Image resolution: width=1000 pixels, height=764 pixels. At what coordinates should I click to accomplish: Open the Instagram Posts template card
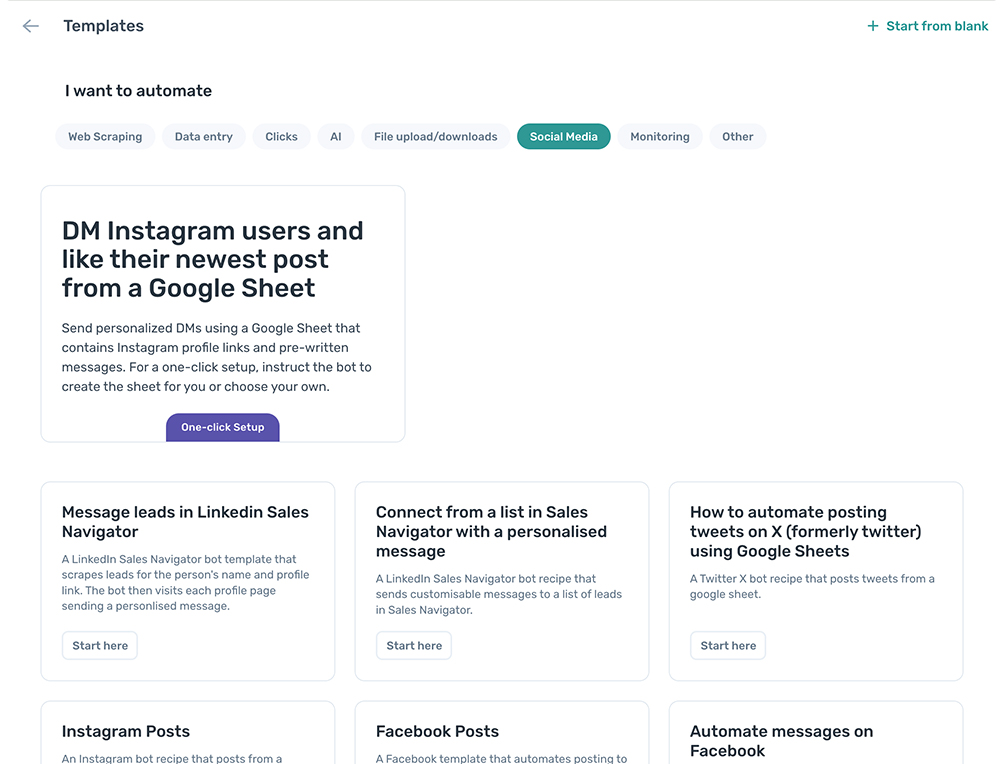[x=188, y=733]
